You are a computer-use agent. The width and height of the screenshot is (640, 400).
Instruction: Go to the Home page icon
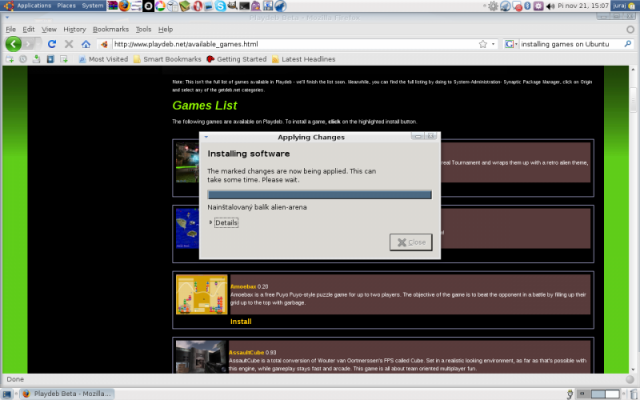click(86, 44)
